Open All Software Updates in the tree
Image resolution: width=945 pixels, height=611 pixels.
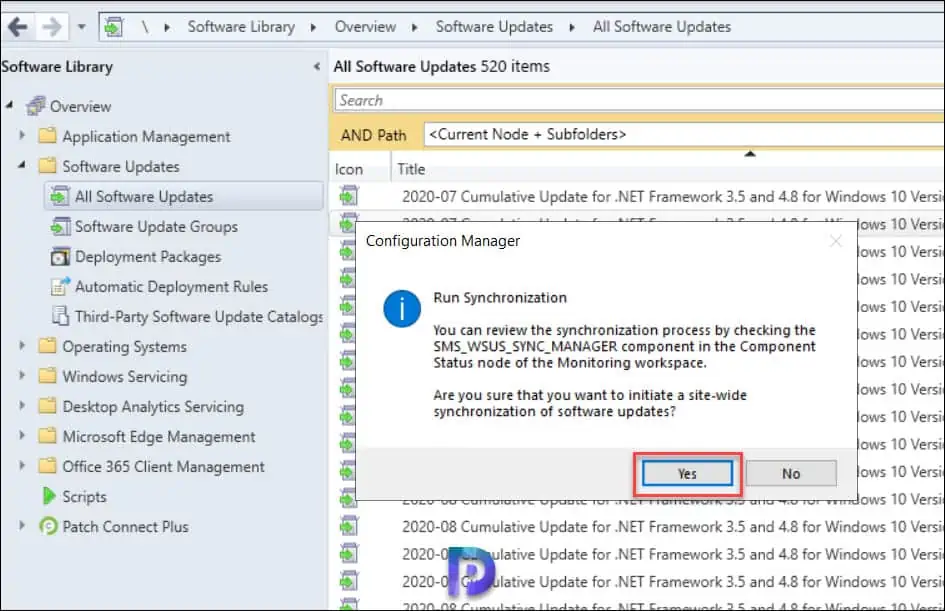click(x=144, y=196)
